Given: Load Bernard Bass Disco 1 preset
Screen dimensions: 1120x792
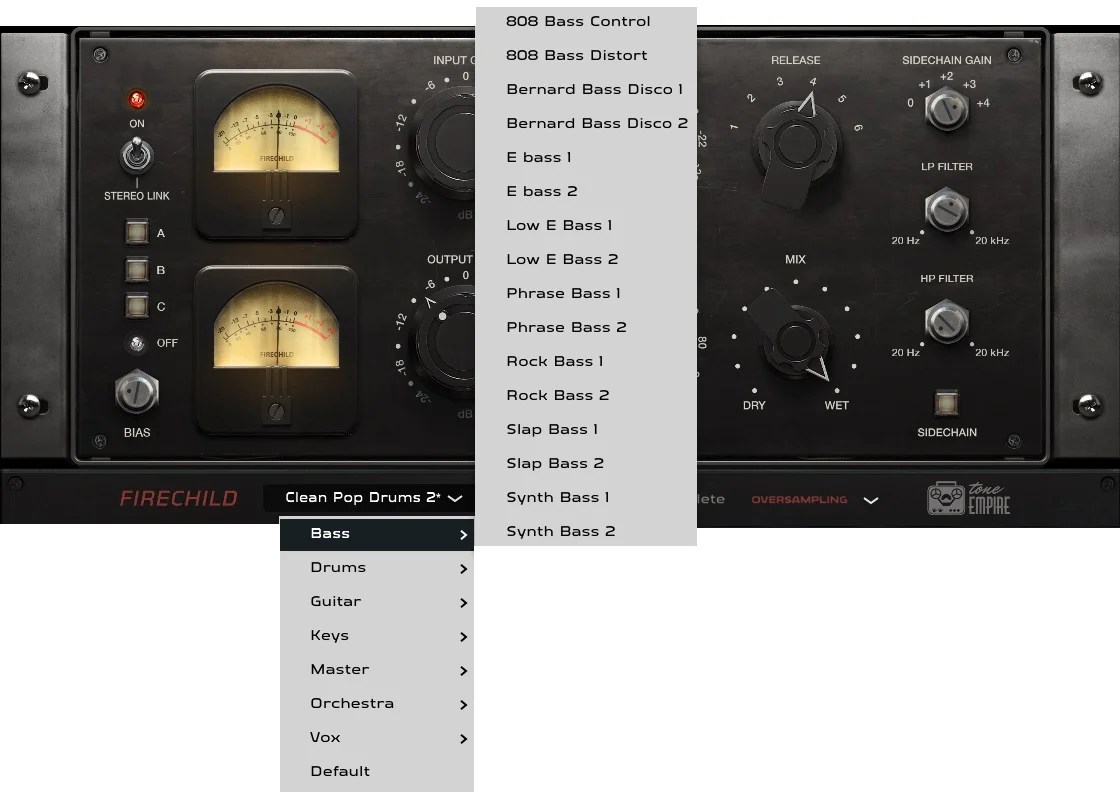Looking at the screenshot, I should click(586, 89).
